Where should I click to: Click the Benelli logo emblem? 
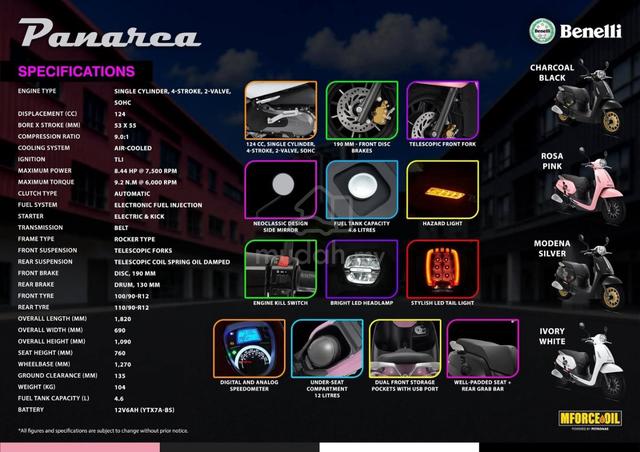[x=542, y=31]
